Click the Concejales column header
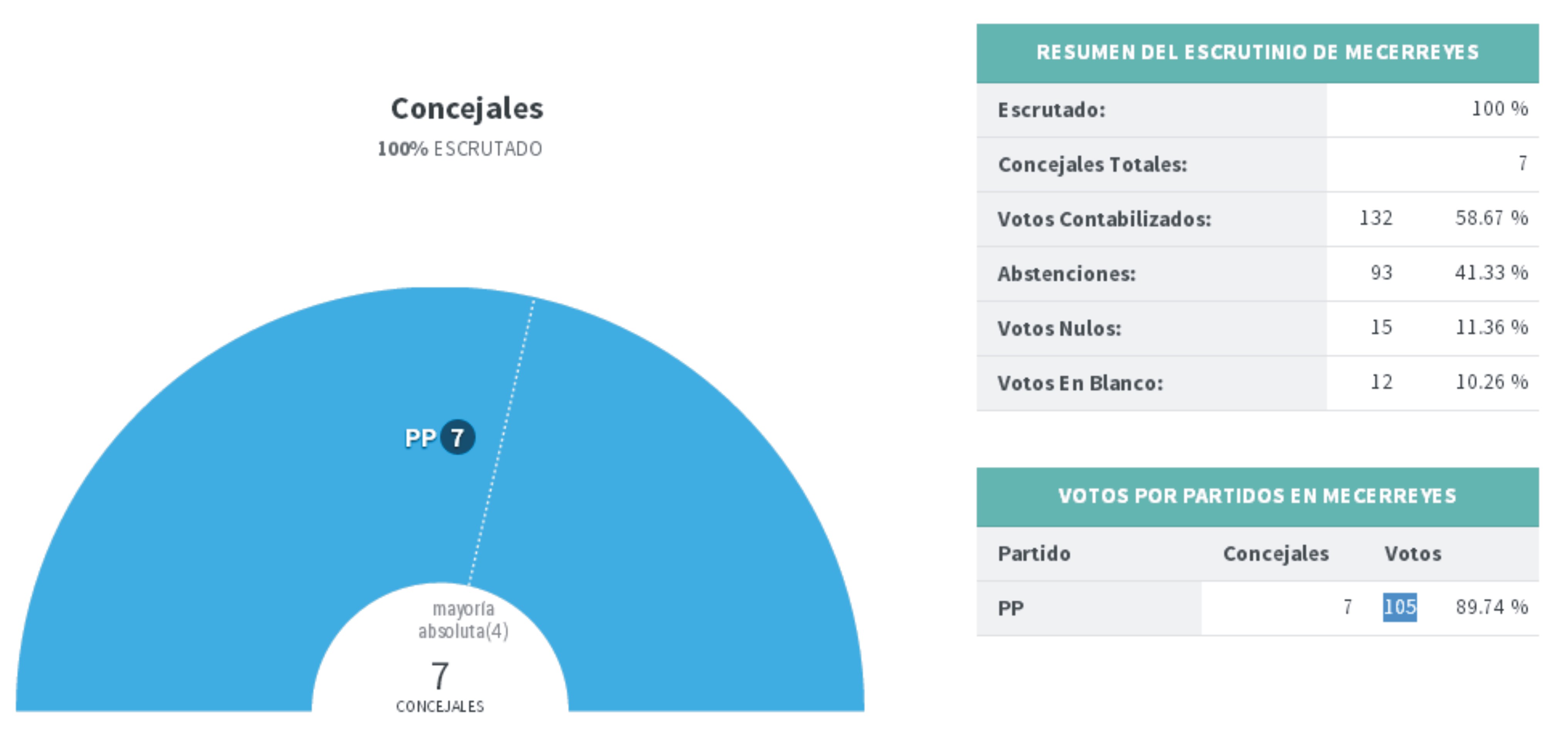The image size is (1568, 735). tap(1276, 554)
